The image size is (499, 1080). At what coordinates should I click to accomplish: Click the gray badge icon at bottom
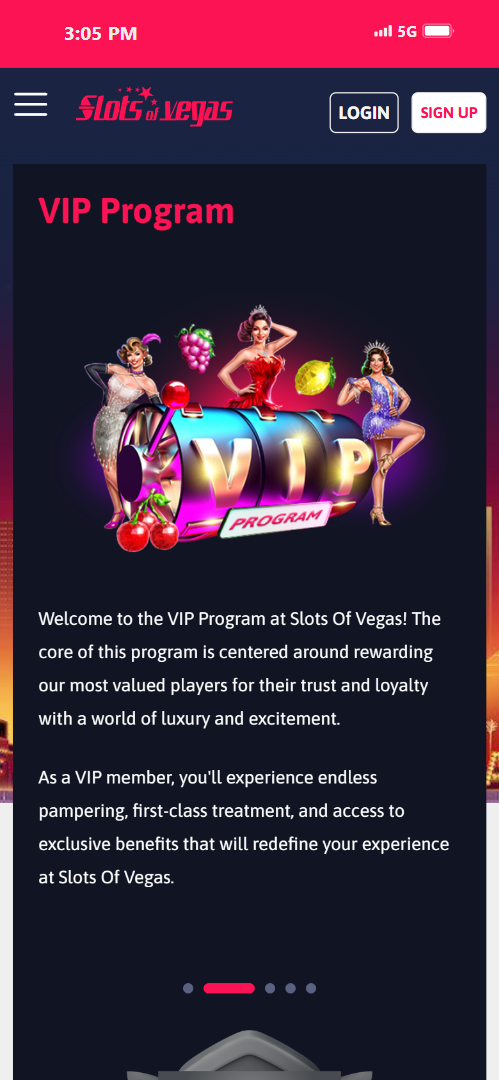tap(250, 1055)
